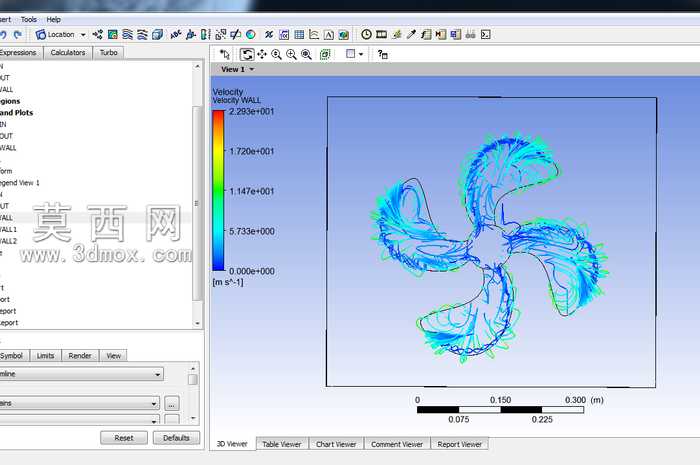Switch to the 3D Viewer tab
The width and height of the screenshot is (700, 465).
(232, 444)
